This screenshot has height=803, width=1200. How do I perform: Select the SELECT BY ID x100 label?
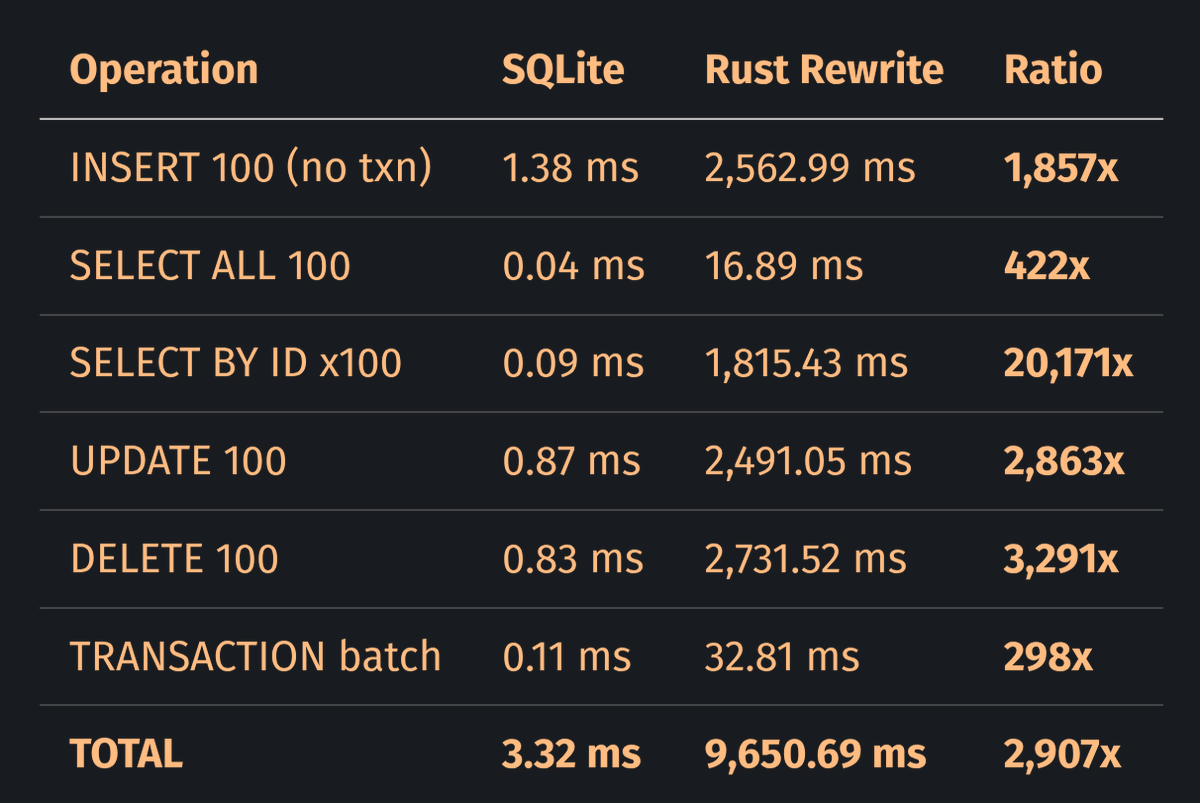coord(236,363)
